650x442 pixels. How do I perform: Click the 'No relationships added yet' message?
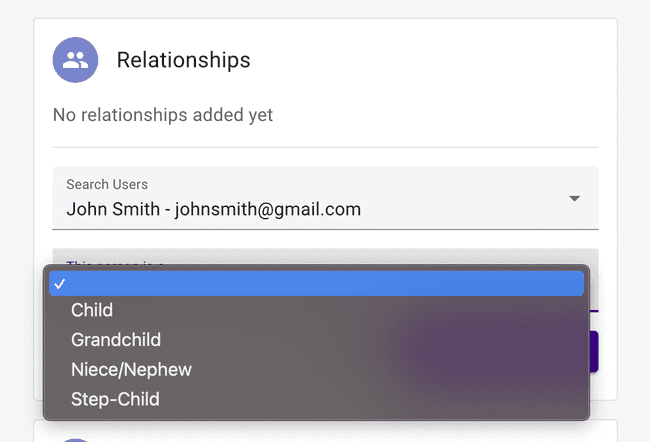pyautogui.click(x=163, y=115)
